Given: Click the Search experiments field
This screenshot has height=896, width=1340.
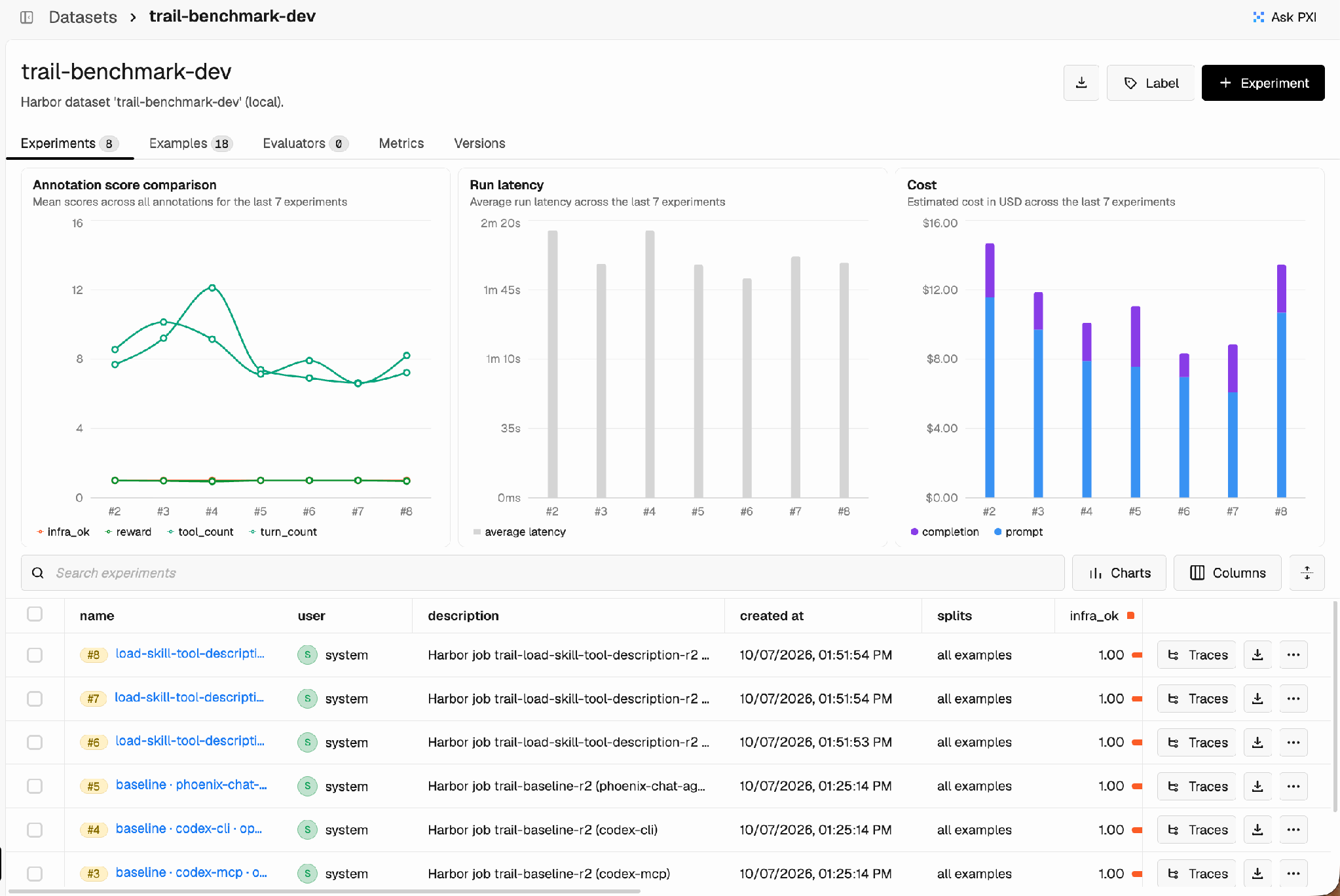Looking at the screenshot, I should (x=542, y=572).
